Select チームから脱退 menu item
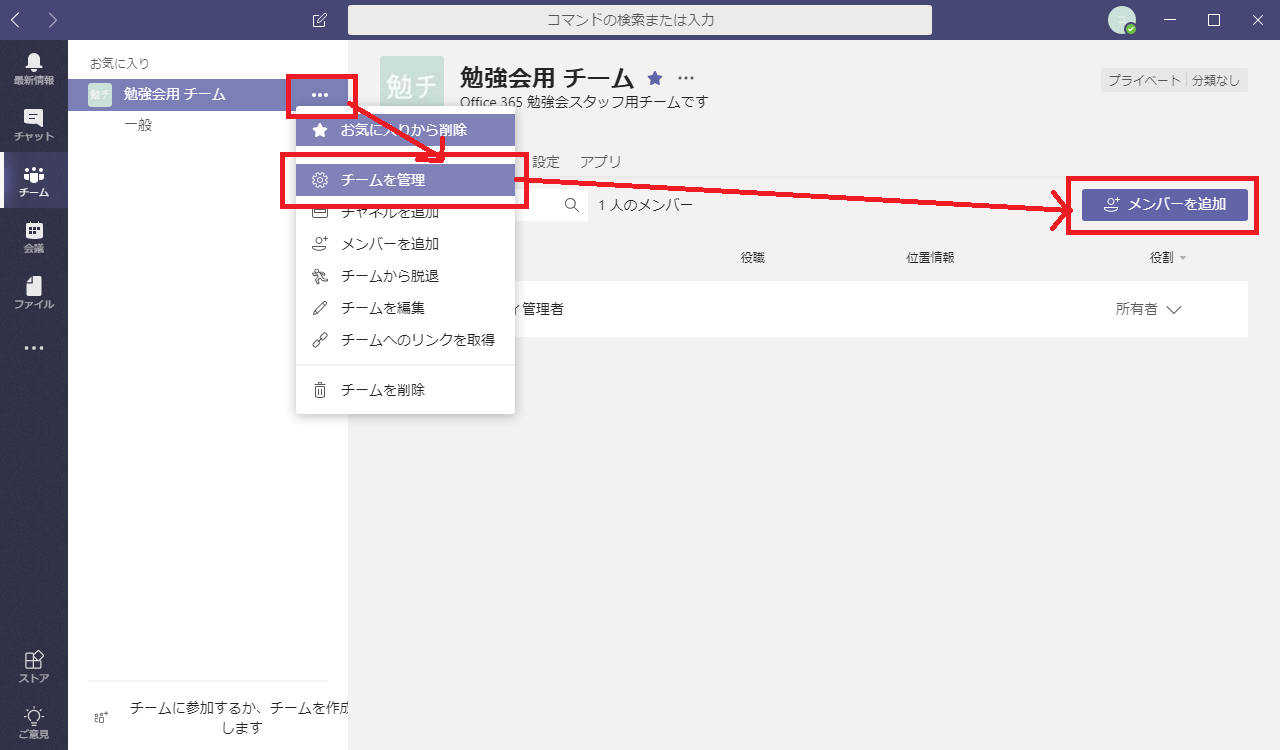This screenshot has width=1280, height=750. 405,276
